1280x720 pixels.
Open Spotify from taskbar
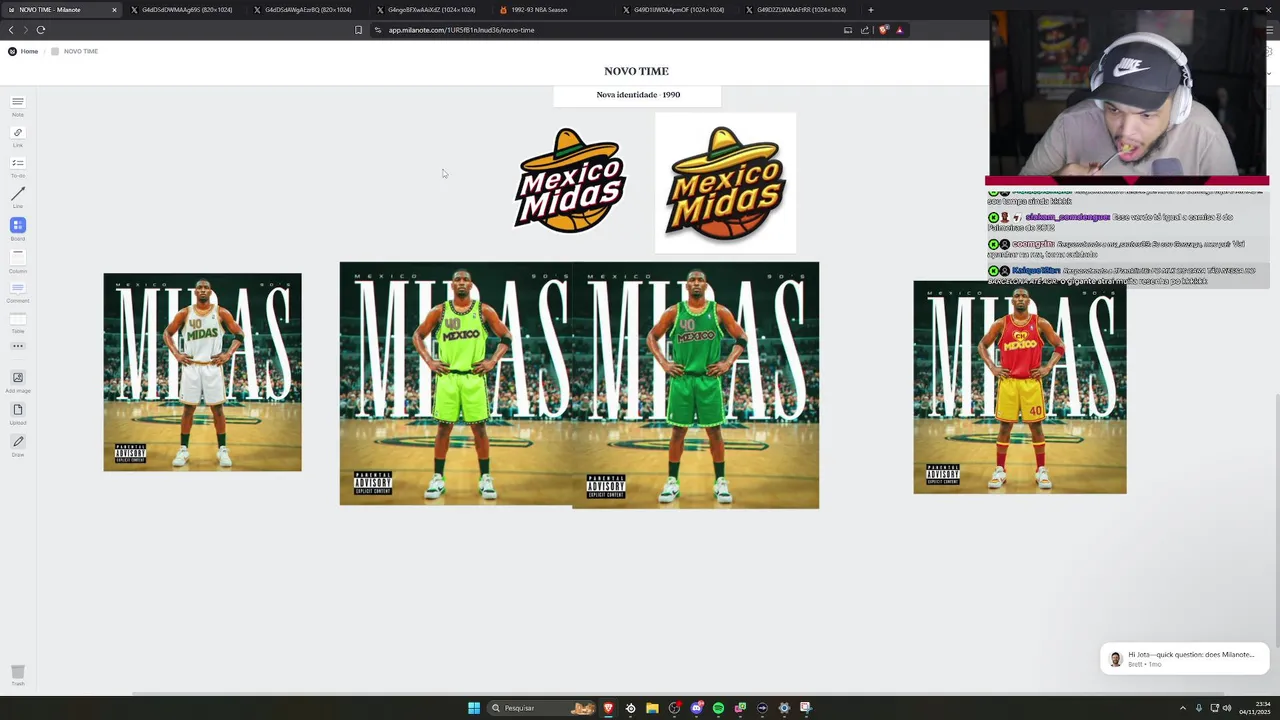(718, 708)
